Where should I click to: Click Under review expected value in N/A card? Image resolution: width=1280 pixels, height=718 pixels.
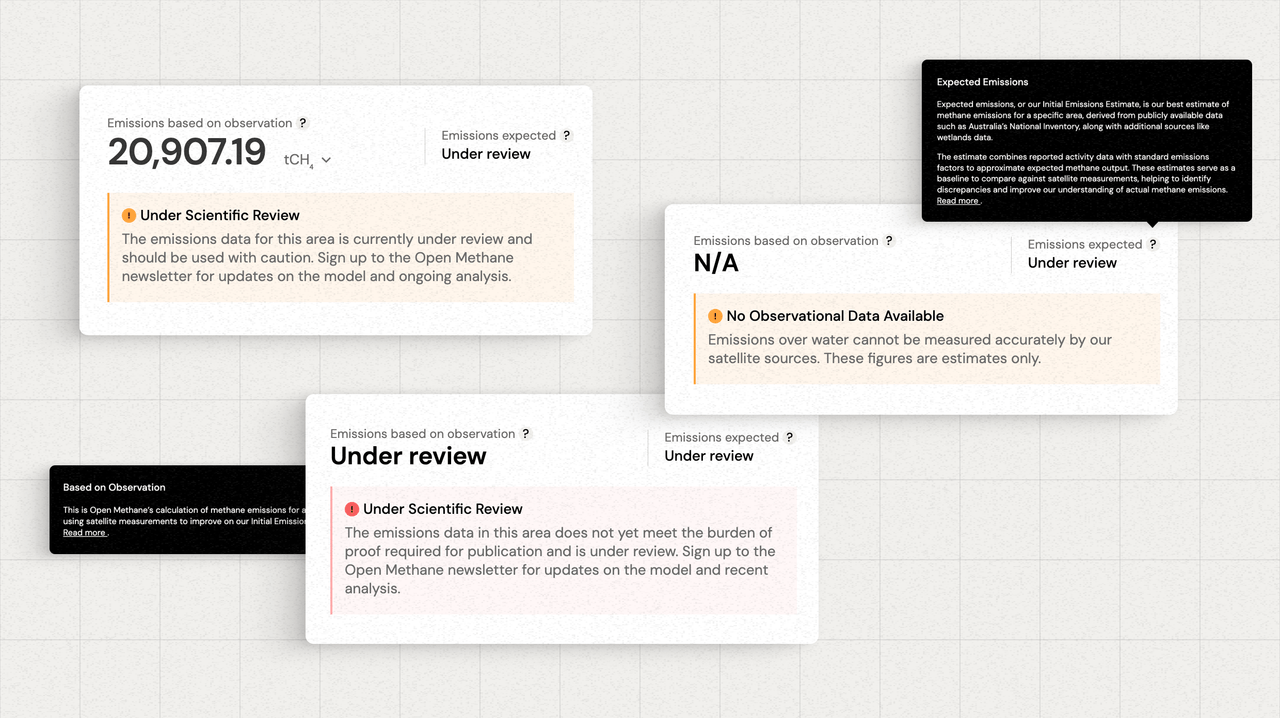[x=1072, y=263]
